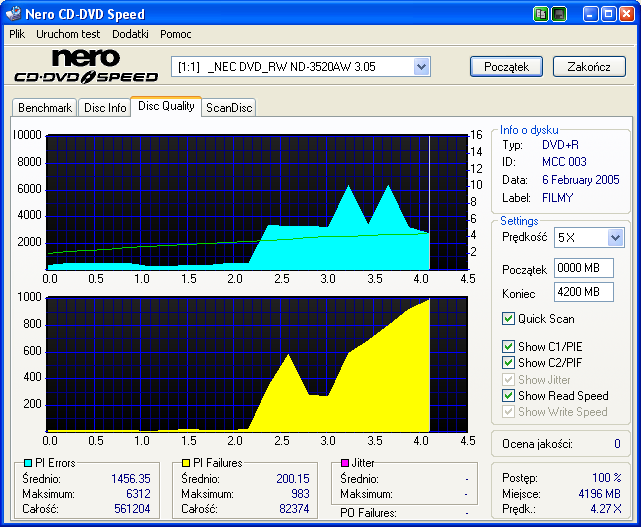Image resolution: width=641 pixels, height=527 pixels.
Task: Click the disc type value DVD+R
Action: point(560,145)
